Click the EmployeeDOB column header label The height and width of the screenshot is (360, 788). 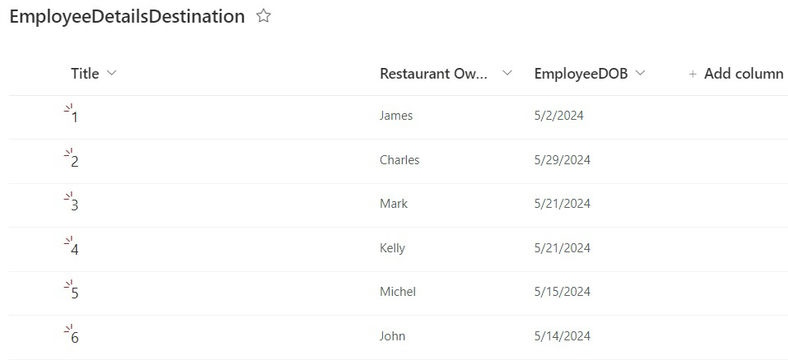coord(581,74)
